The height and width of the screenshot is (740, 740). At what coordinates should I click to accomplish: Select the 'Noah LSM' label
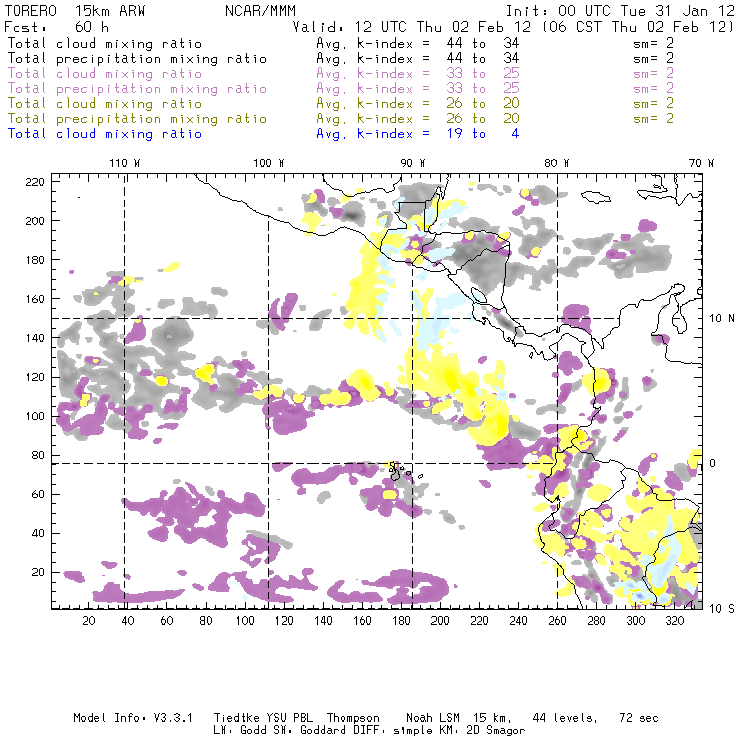433,718
